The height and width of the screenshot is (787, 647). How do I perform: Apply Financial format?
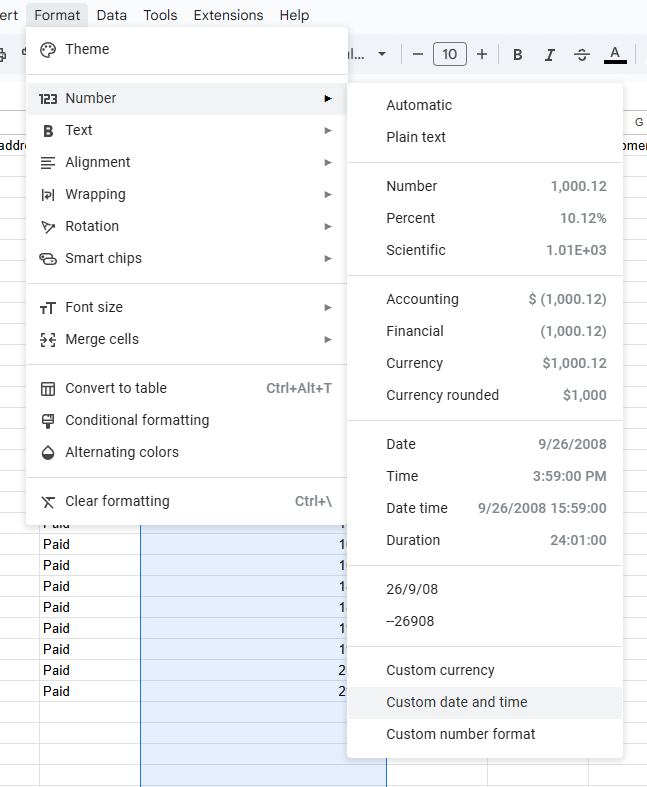(x=485, y=331)
